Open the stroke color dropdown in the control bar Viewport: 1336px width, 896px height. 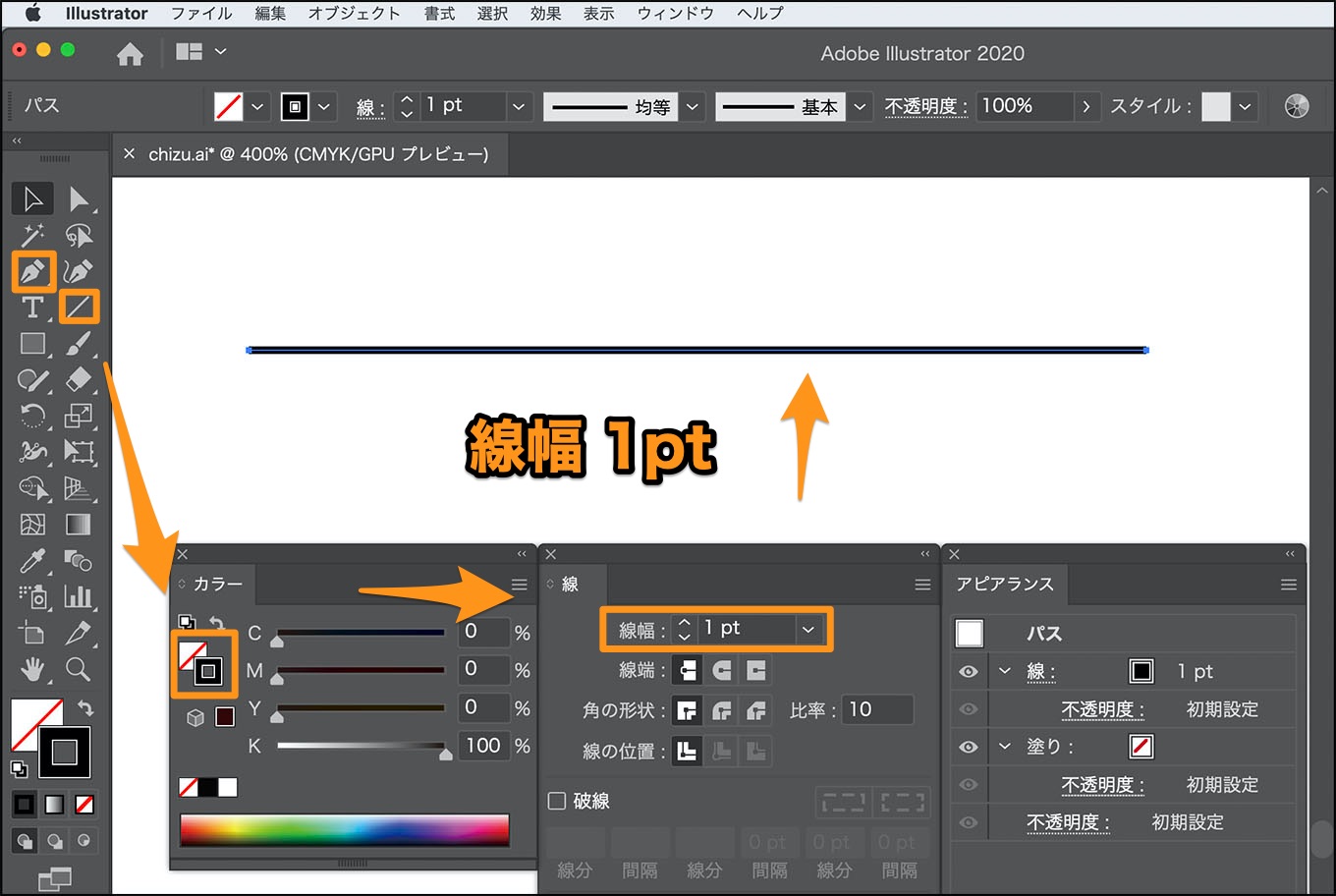324,106
